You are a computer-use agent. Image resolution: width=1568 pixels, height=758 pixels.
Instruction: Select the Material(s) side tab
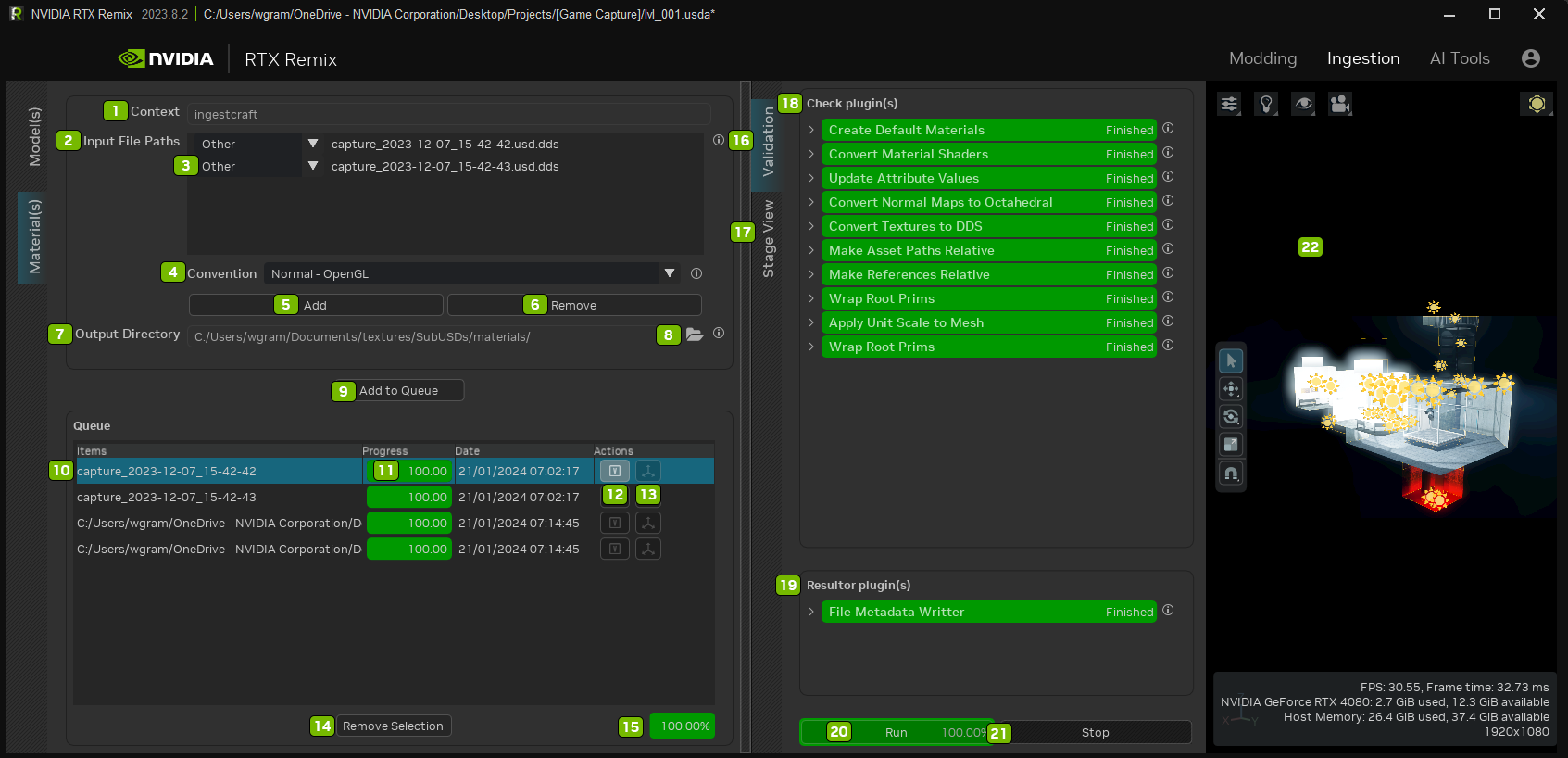pos(33,237)
